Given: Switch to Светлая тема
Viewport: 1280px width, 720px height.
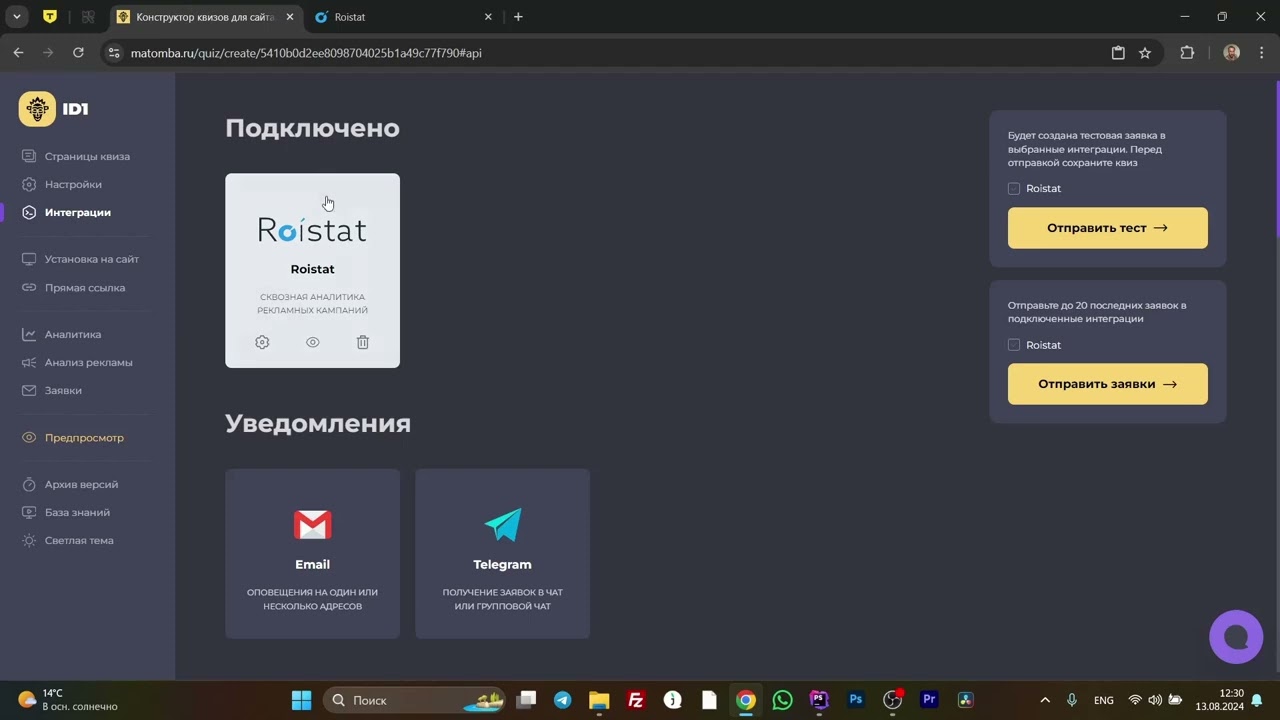Looking at the screenshot, I should click(x=79, y=540).
